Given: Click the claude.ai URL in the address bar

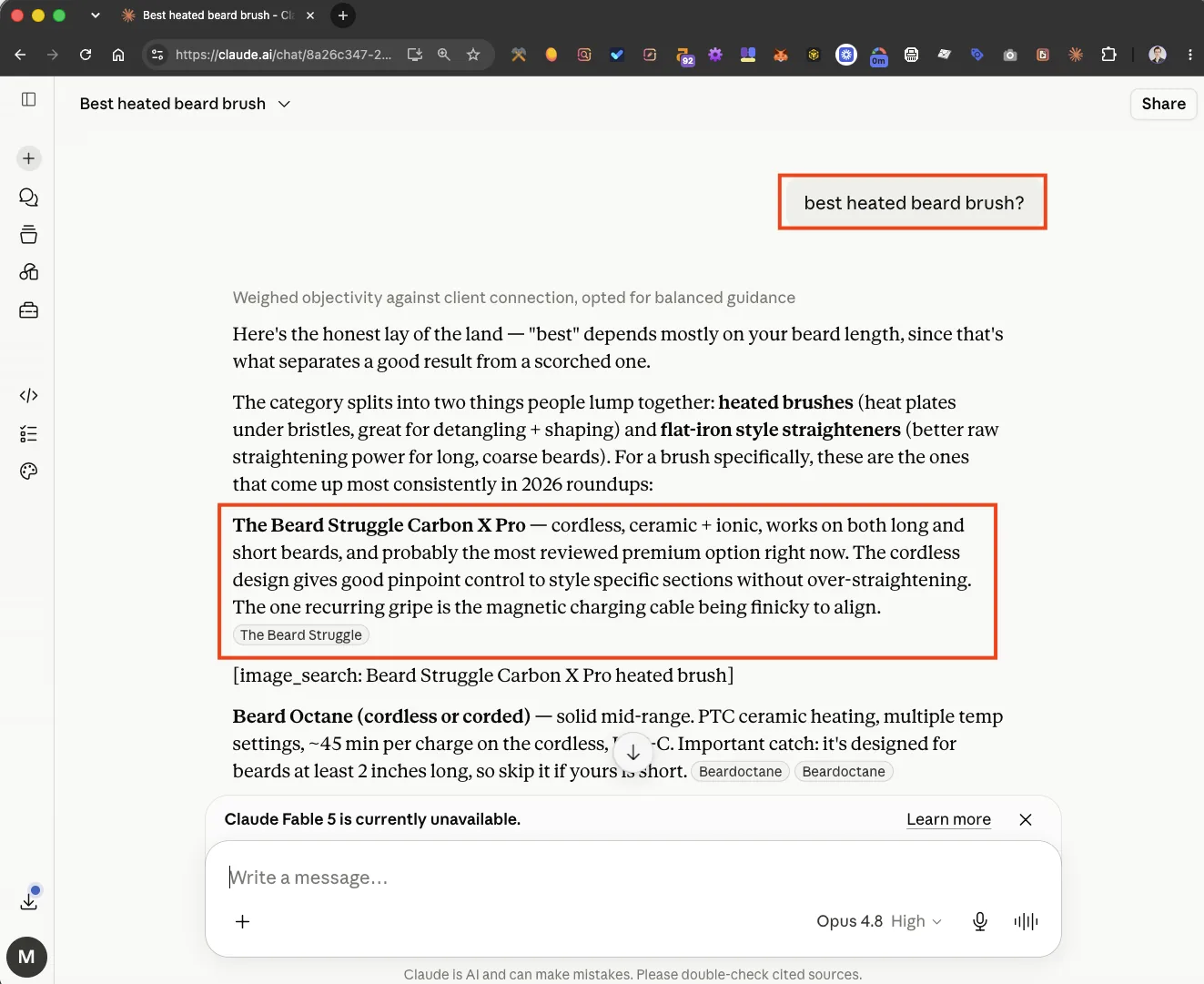Looking at the screenshot, I should pos(283,55).
